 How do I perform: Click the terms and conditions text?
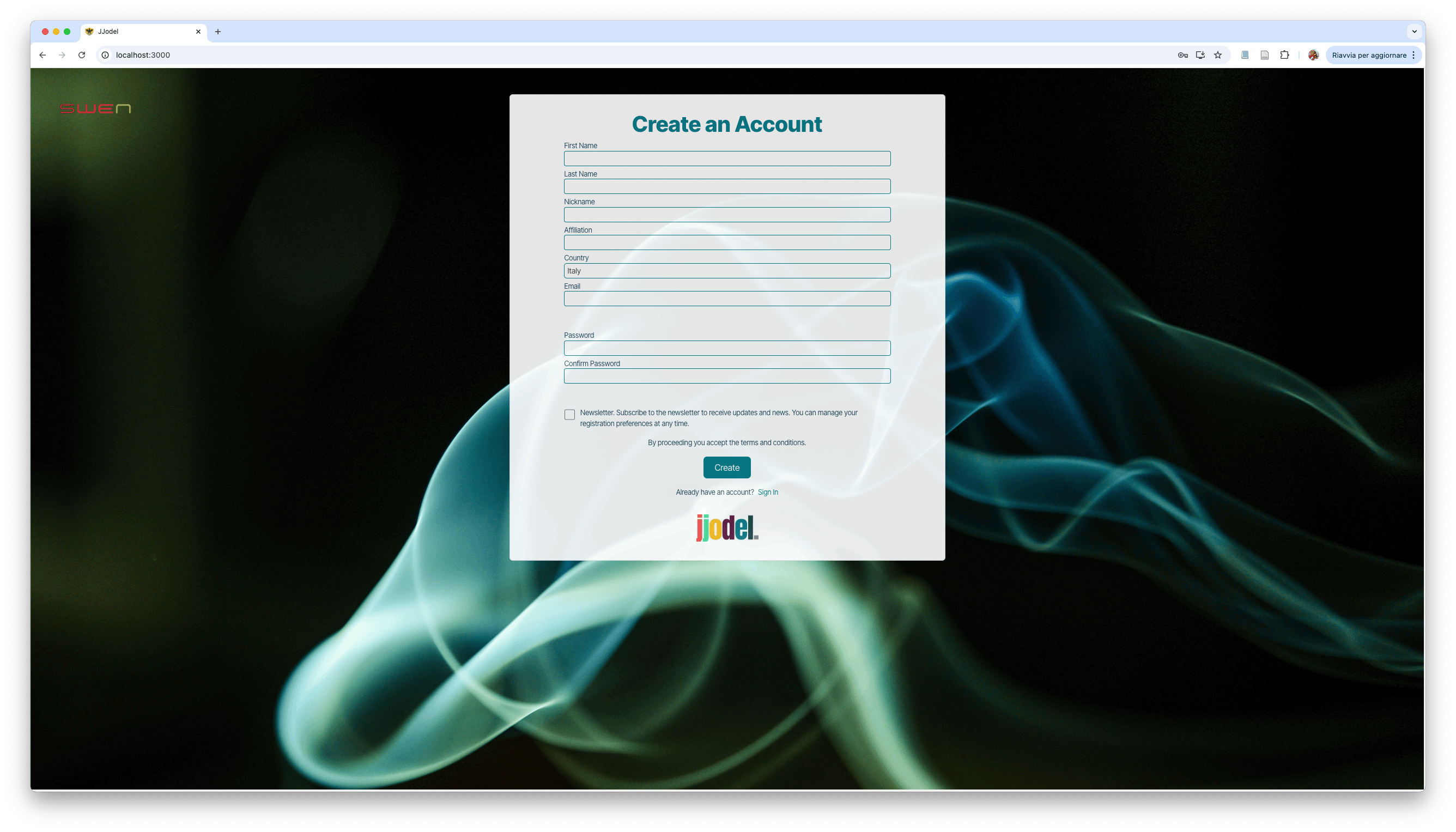pyautogui.click(x=727, y=442)
